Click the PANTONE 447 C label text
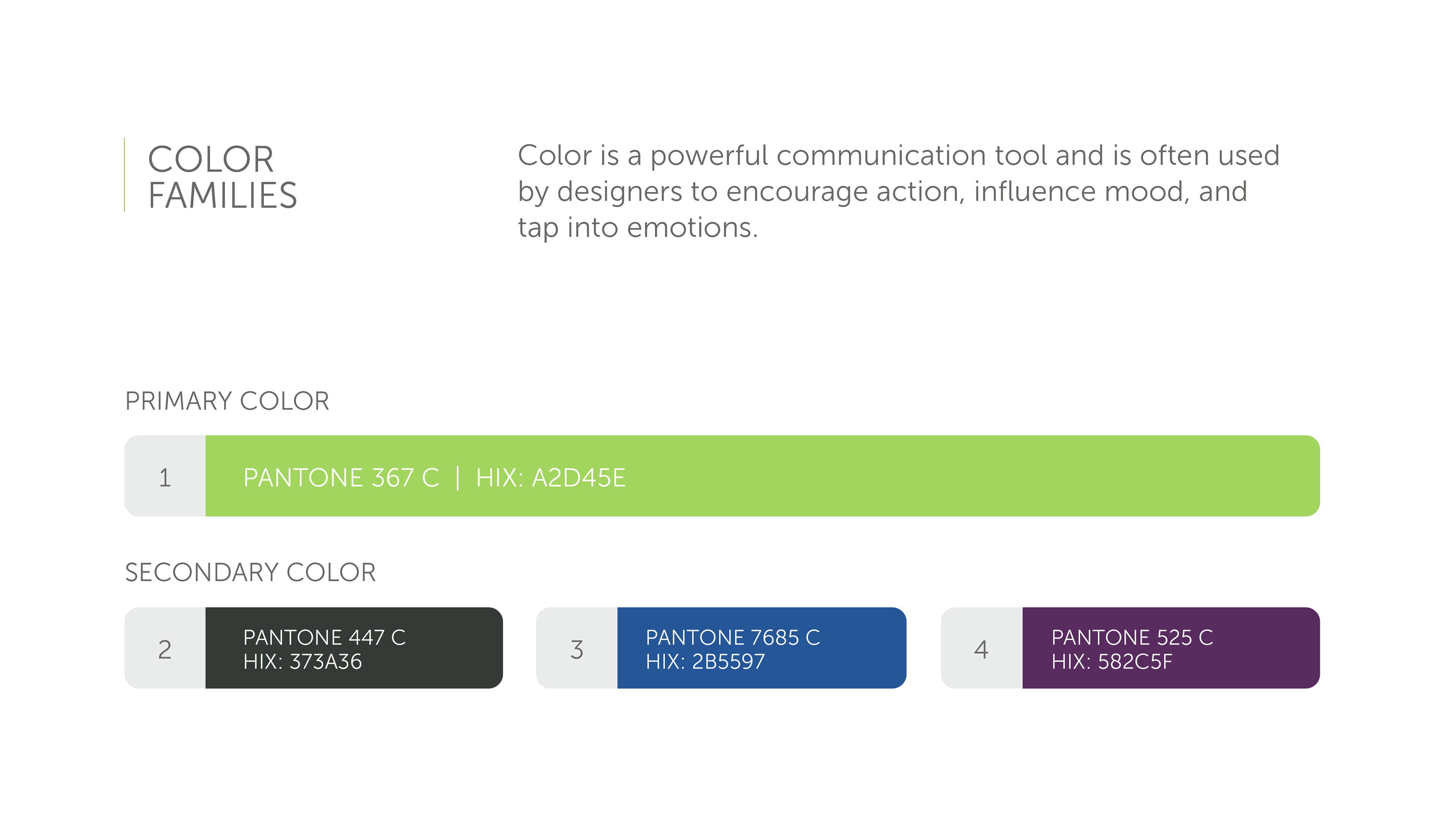 pyautogui.click(x=325, y=637)
